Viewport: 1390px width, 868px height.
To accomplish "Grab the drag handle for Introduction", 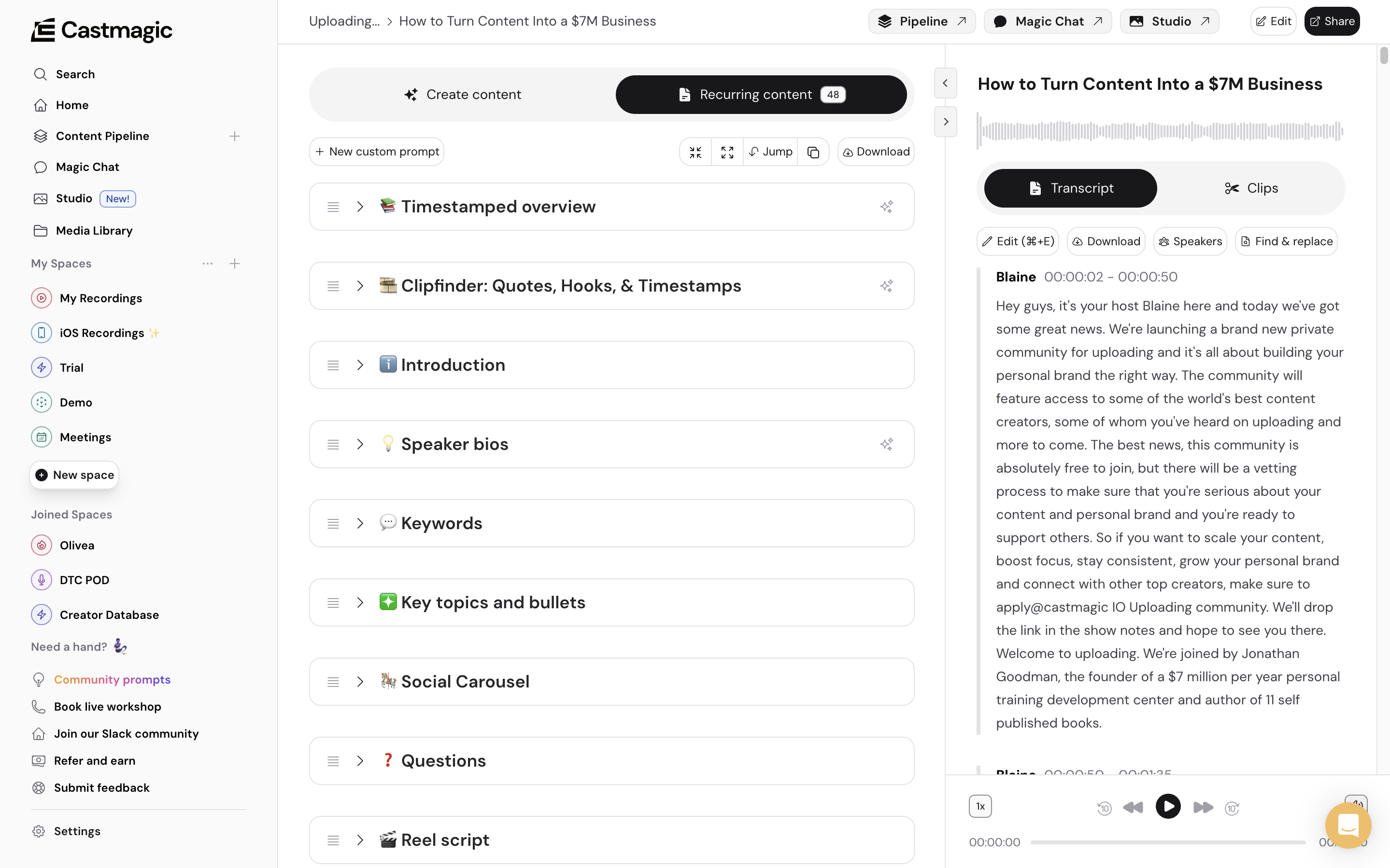I will point(333,365).
